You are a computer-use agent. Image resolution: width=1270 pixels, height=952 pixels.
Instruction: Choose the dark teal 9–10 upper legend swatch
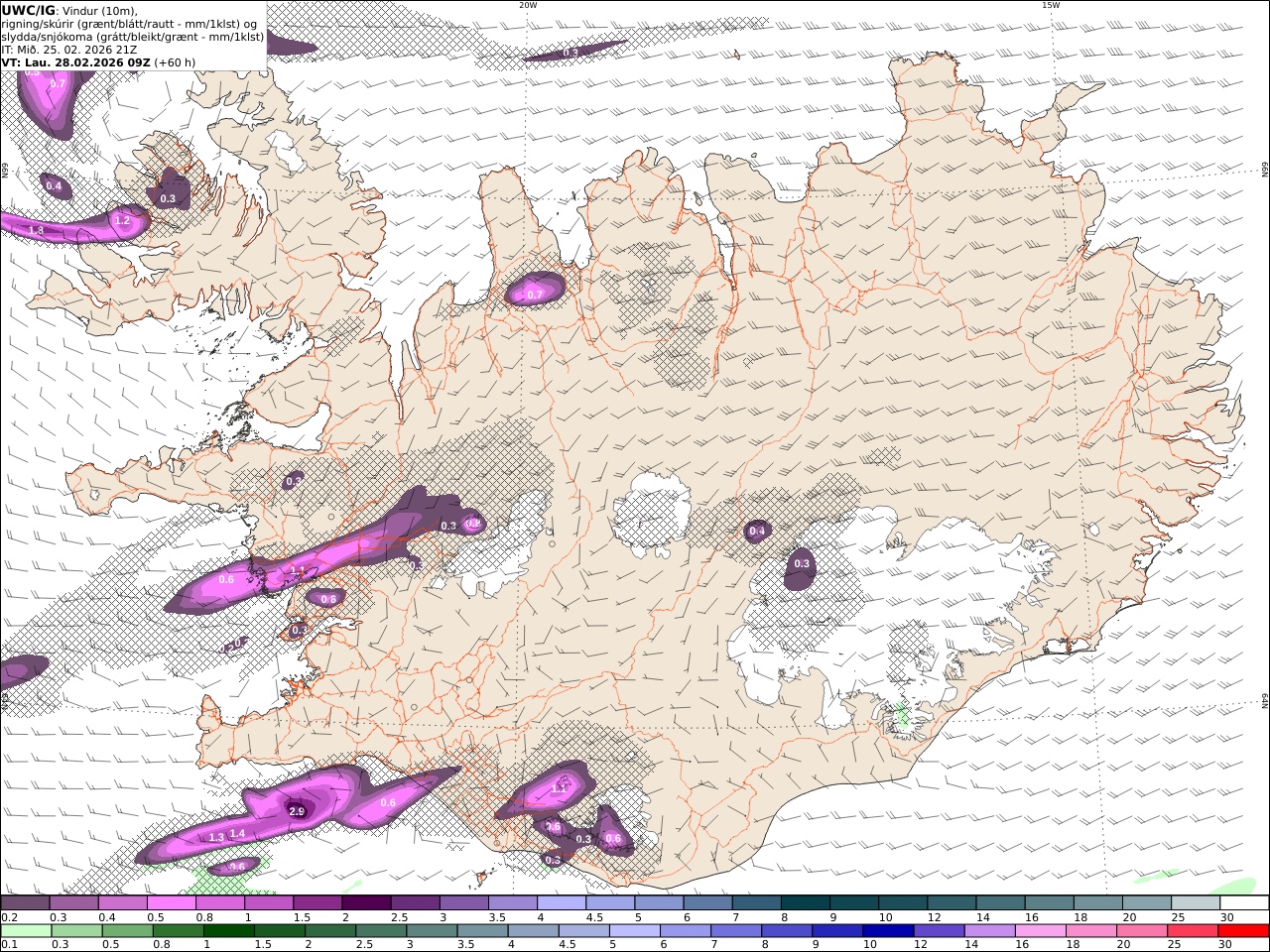tap(854, 902)
